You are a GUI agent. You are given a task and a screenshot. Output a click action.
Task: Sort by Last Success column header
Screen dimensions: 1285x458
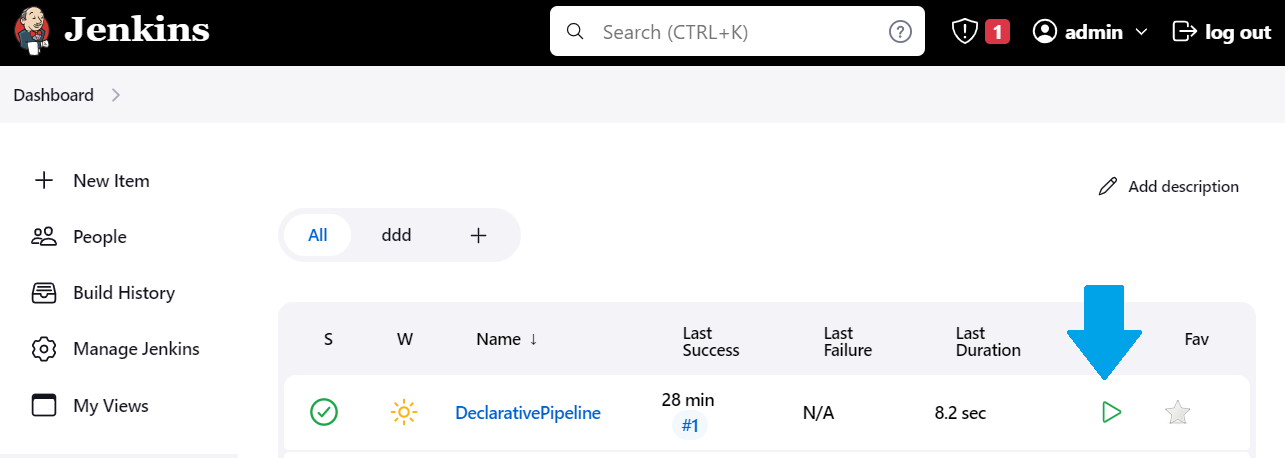pos(711,341)
